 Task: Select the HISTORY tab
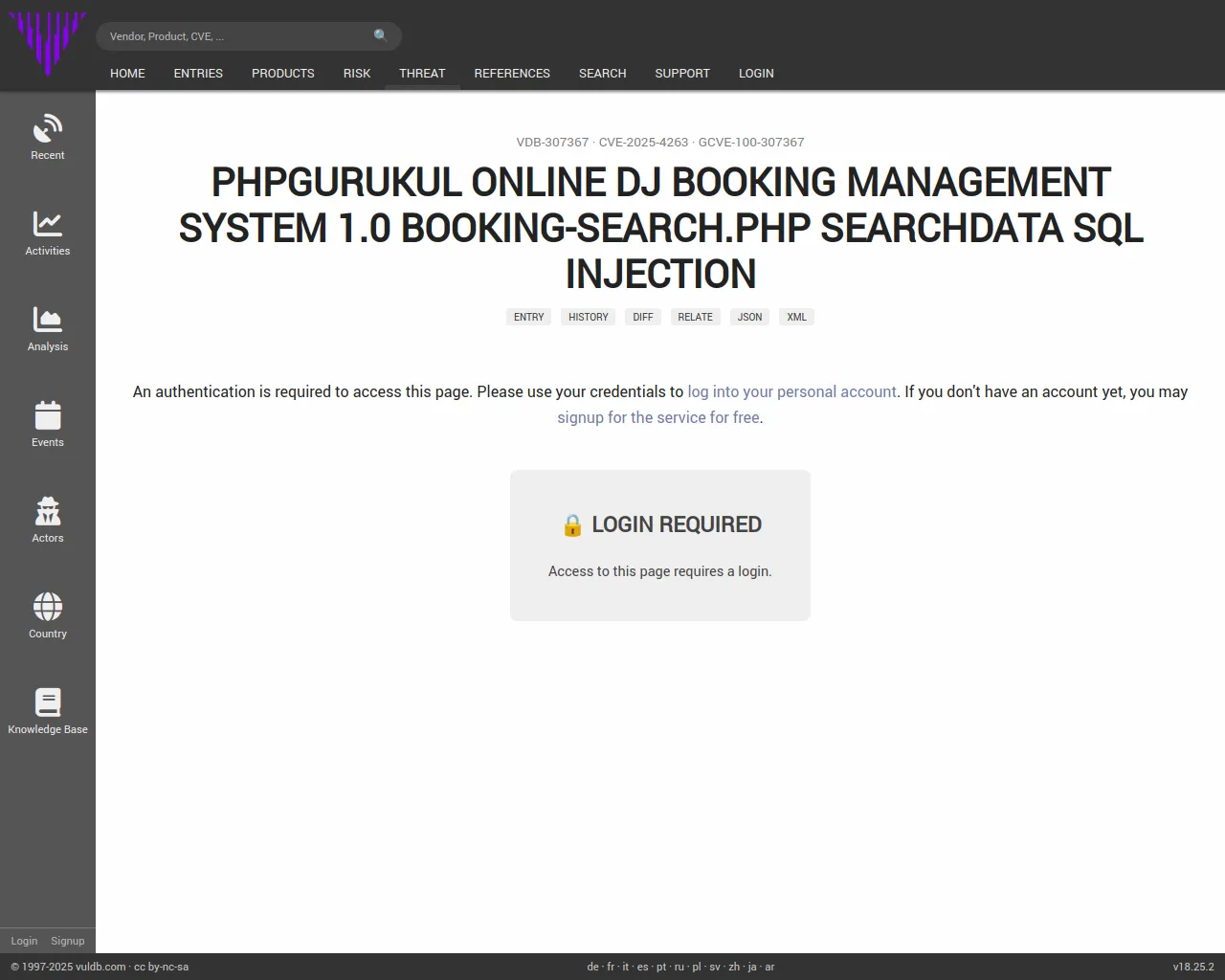tap(589, 317)
